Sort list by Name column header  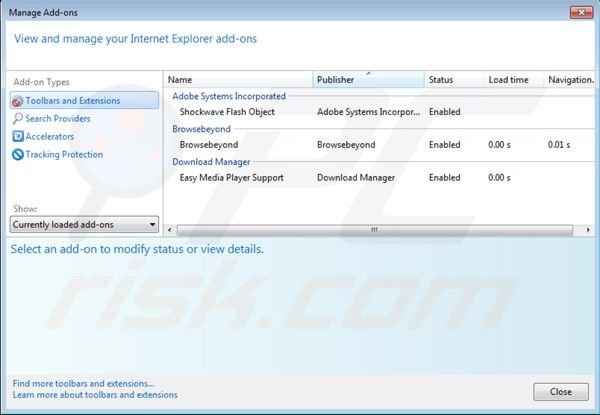[x=240, y=80]
